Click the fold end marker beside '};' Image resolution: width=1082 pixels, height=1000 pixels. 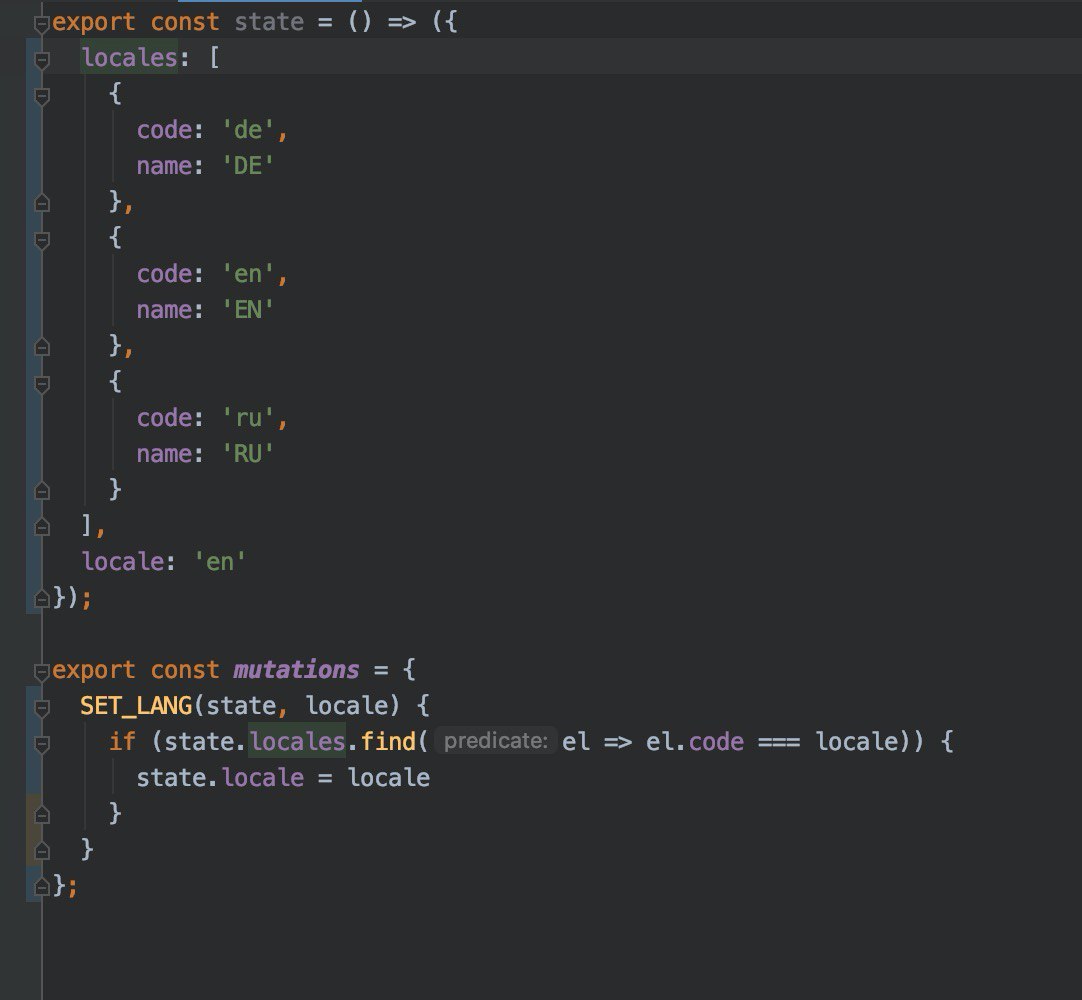42,887
